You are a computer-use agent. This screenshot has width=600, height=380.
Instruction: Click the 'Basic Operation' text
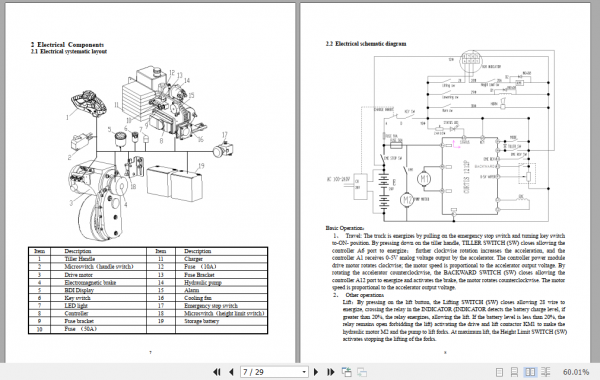[x=344, y=228]
